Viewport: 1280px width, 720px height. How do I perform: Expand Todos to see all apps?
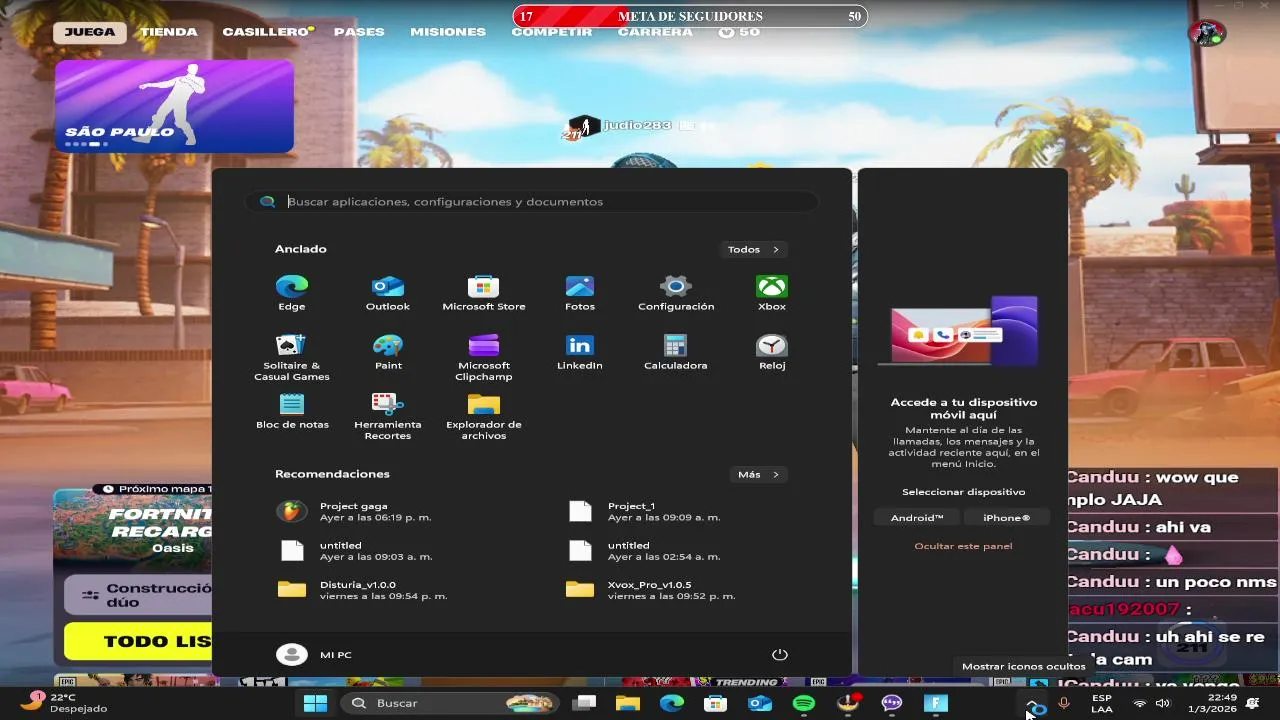753,249
